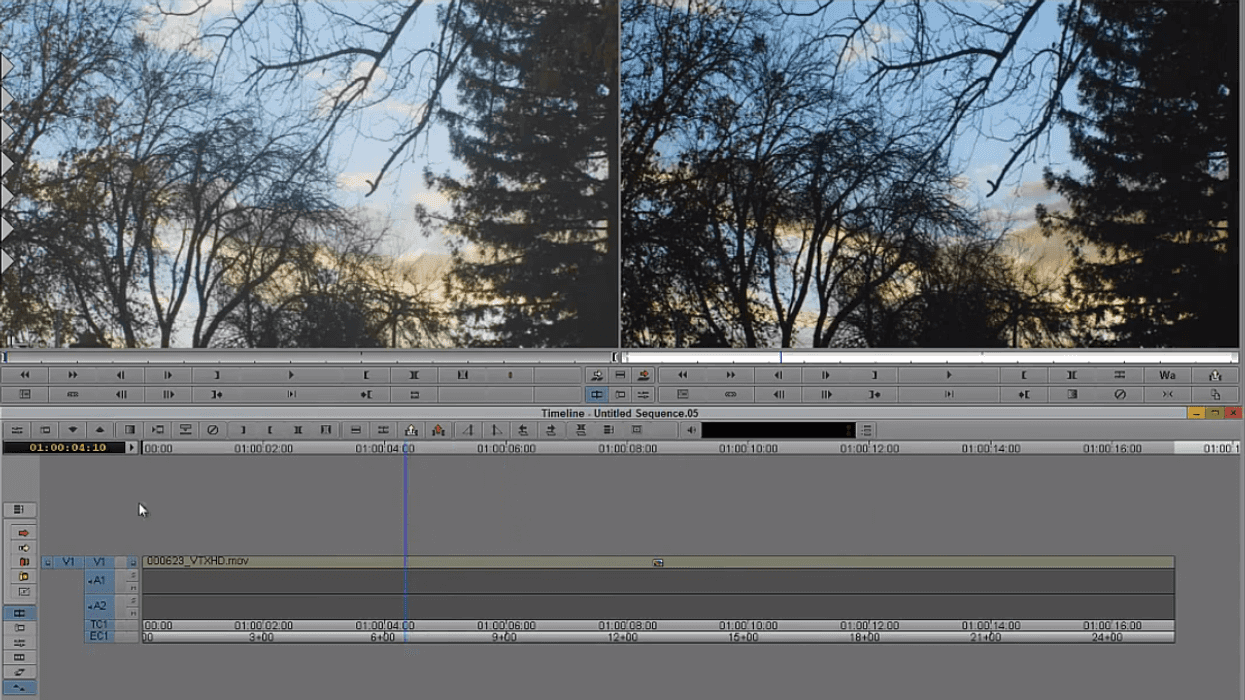Toggle Gang button under record monitor
The width and height of the screenshot is (1245, 700).
click(731, 394)
